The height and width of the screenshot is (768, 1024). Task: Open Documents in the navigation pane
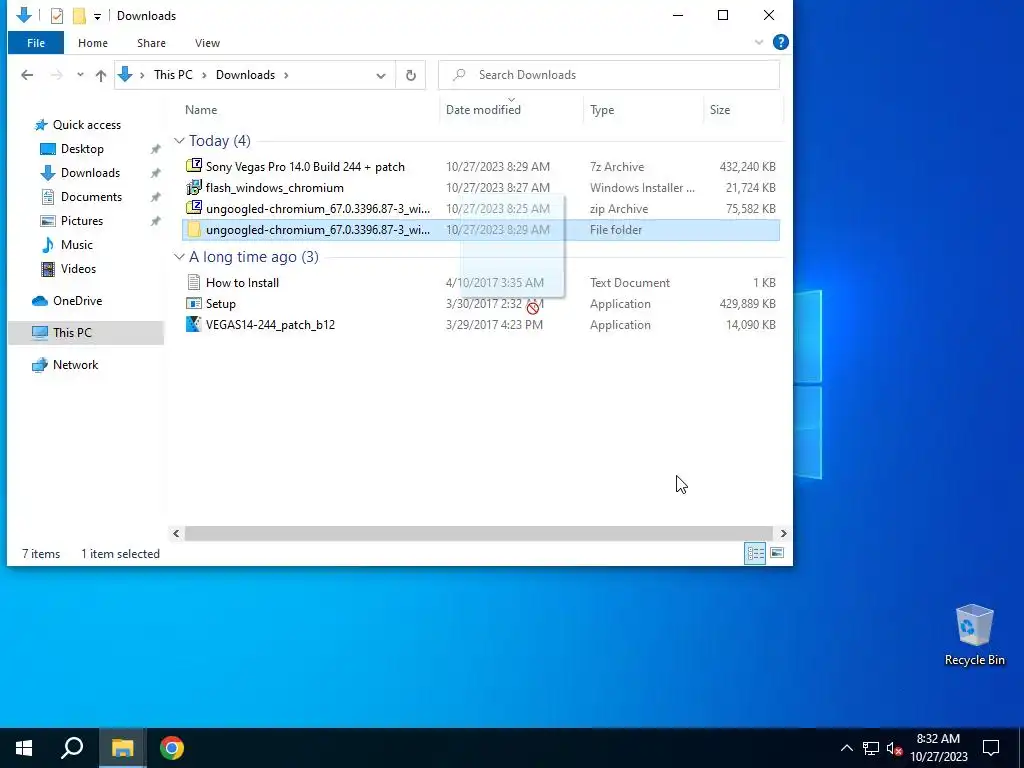[91, 197]
